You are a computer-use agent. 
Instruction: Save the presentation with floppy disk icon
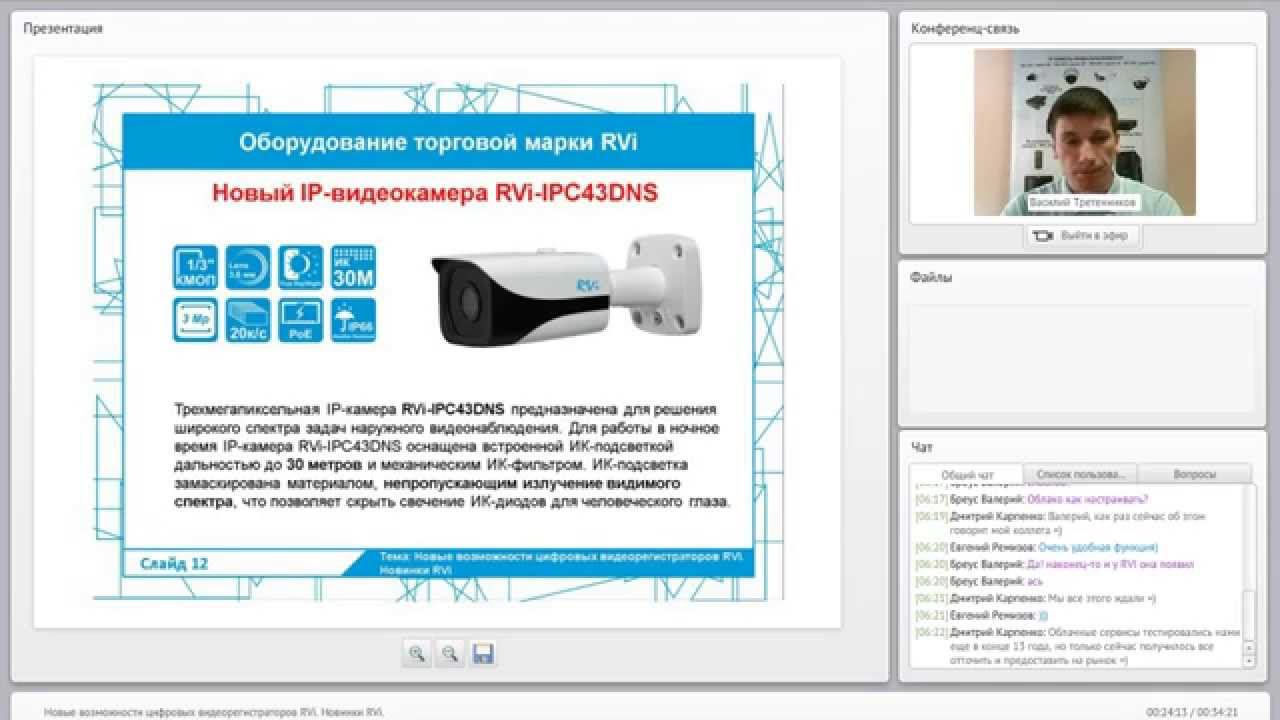(483, 654)
